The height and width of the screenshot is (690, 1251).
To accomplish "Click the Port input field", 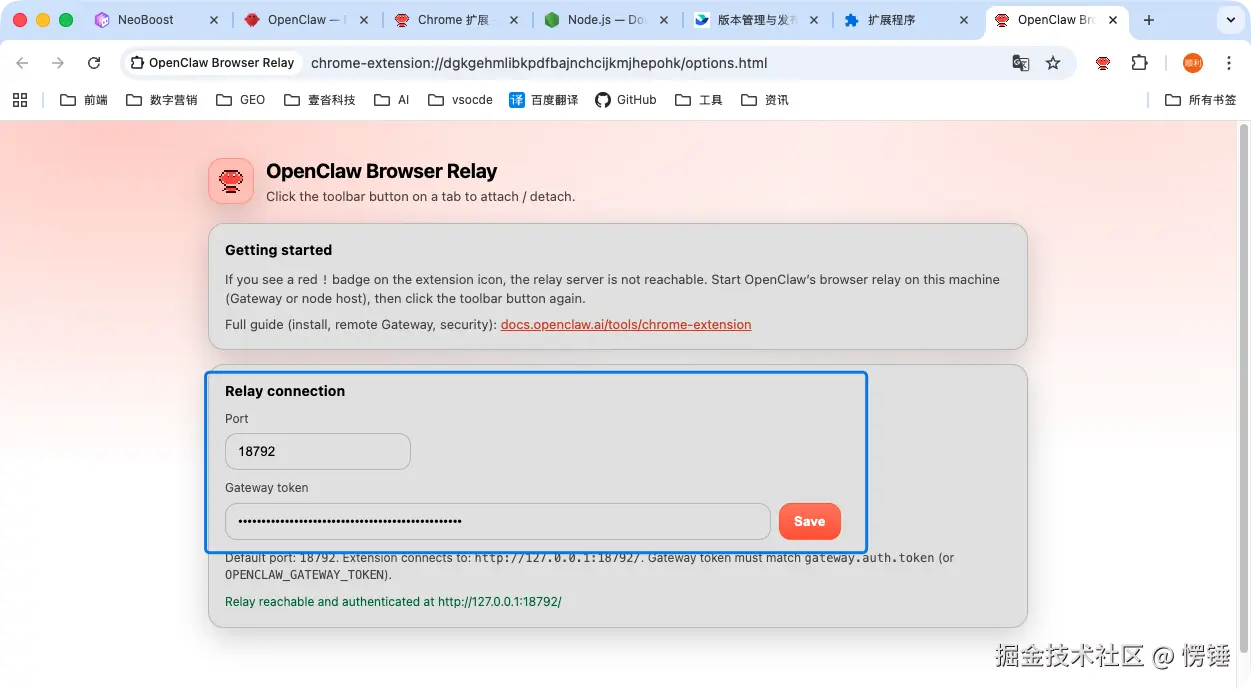I will pyautogui.click(x=318, y=451).
